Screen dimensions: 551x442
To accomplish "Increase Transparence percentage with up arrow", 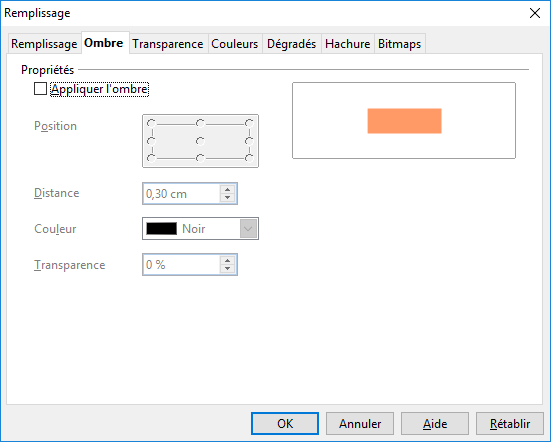I will point(227,261).
